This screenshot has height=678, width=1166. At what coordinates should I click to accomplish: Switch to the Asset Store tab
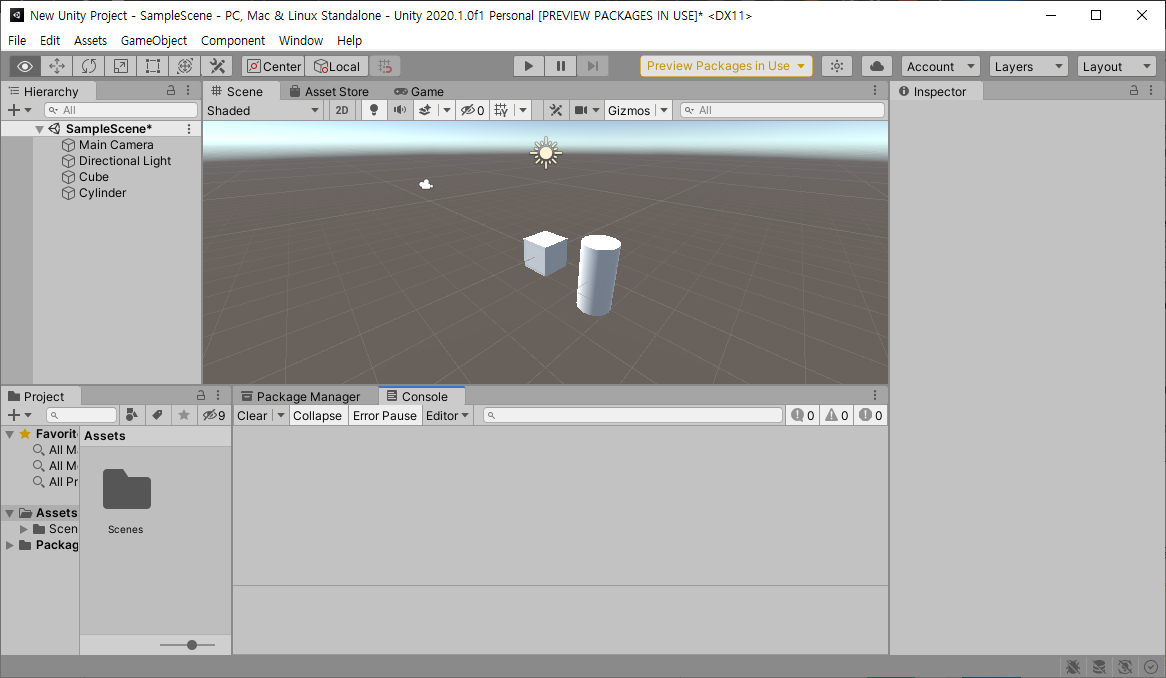(x=329, y=91)
